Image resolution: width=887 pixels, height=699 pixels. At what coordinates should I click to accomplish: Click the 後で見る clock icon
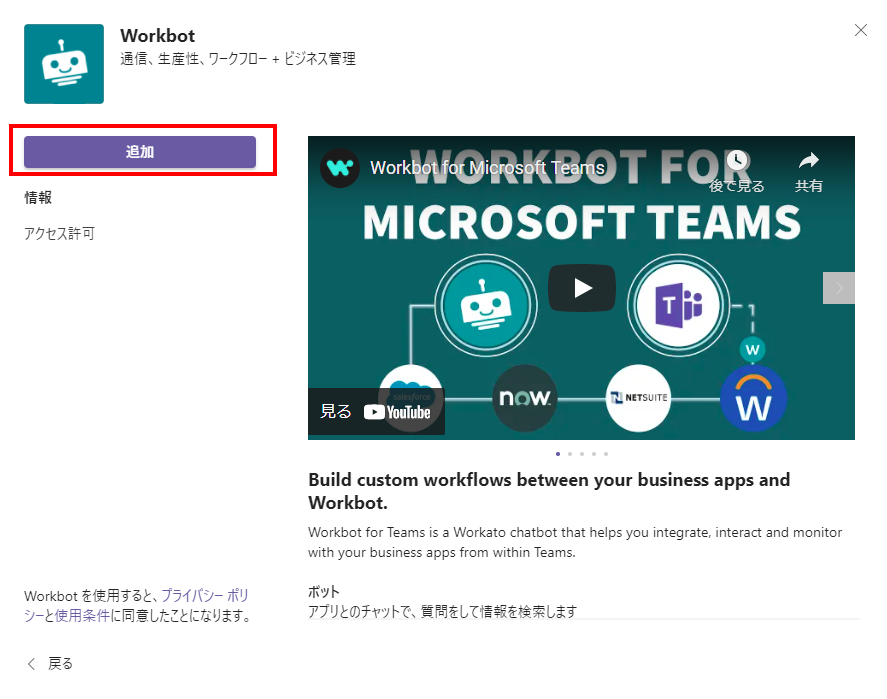point(737,161)
